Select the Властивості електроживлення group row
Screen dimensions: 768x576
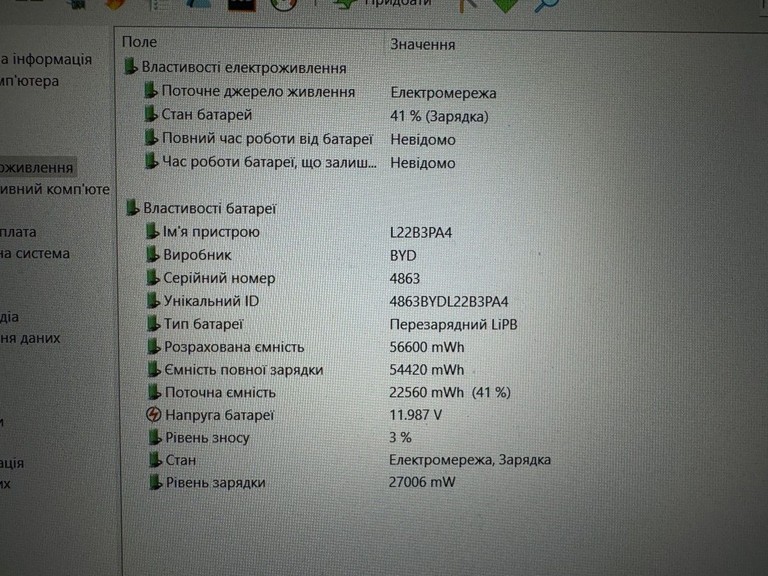coord(244,68)
